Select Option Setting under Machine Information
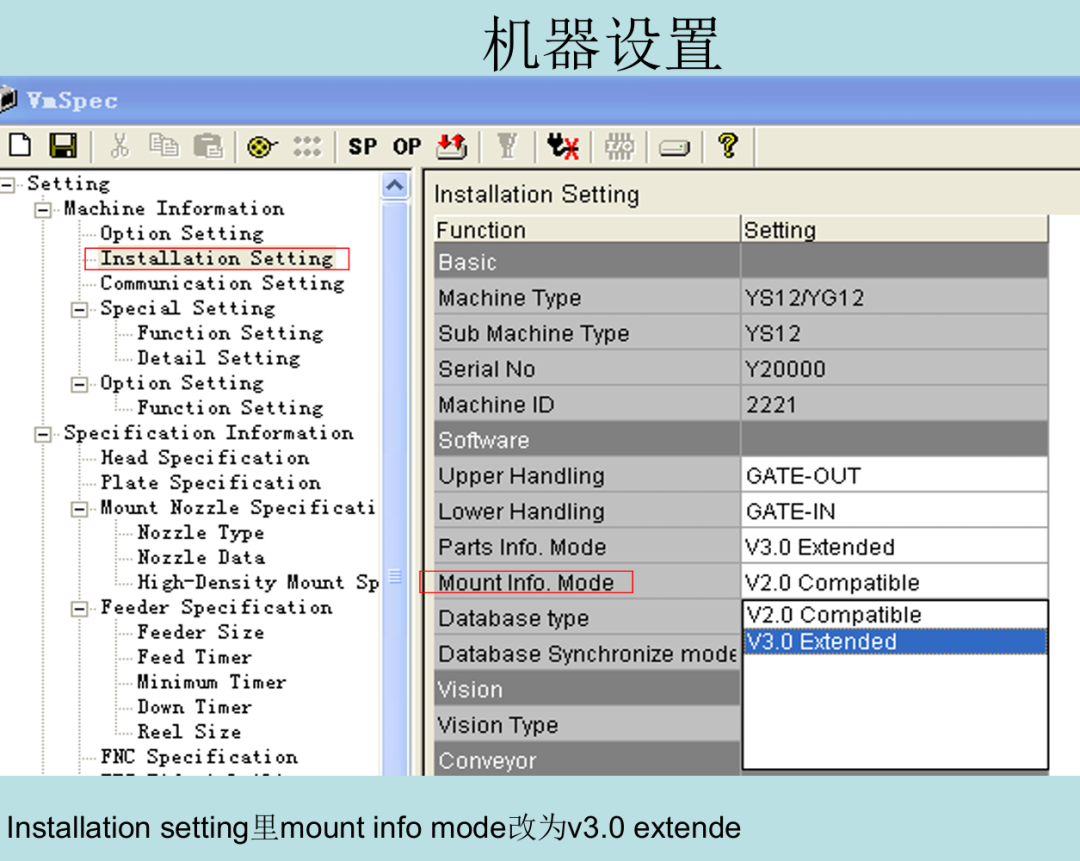 (182, 234)
